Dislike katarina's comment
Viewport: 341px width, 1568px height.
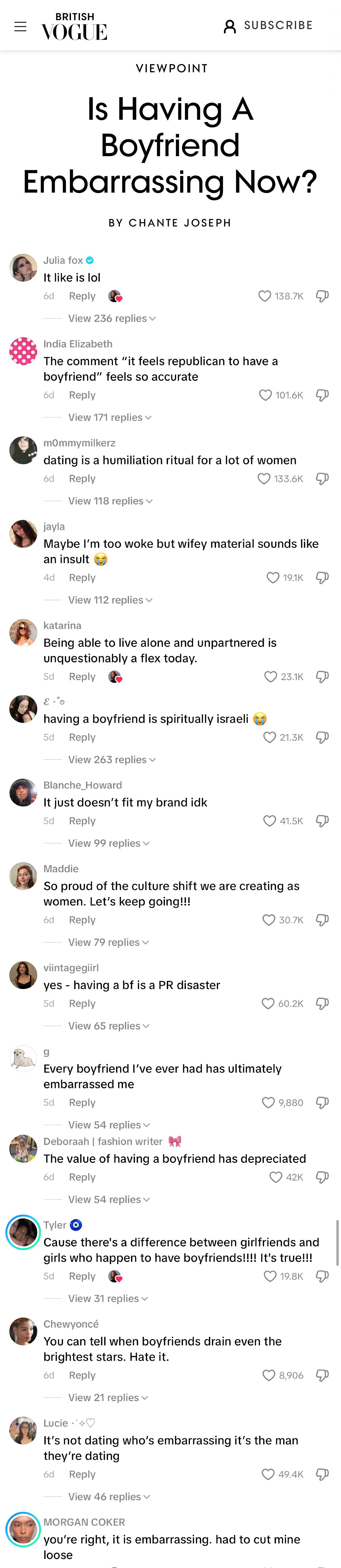(x=322, y=676)
